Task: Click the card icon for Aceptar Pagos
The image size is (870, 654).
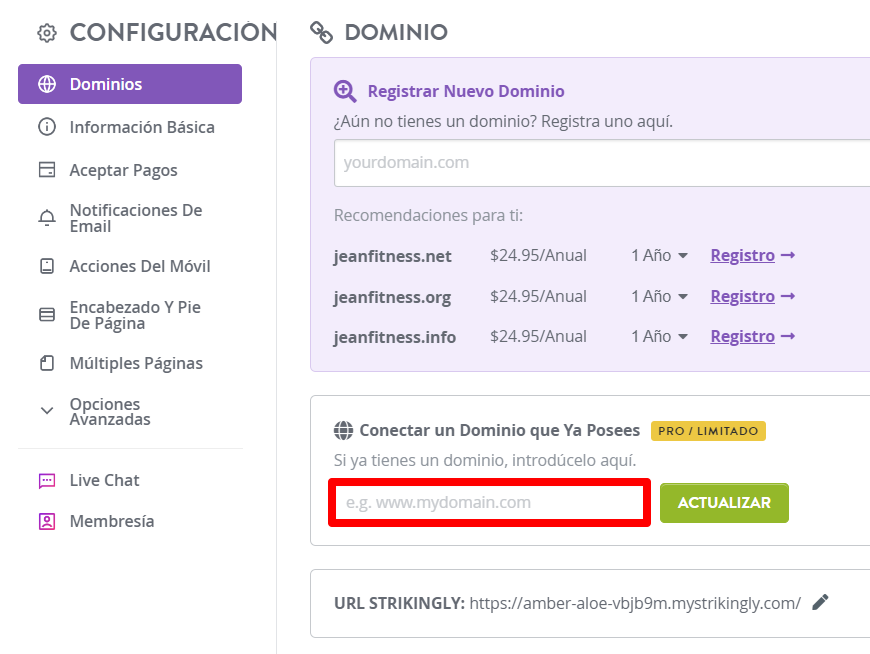Action: [x=47, y=170]
